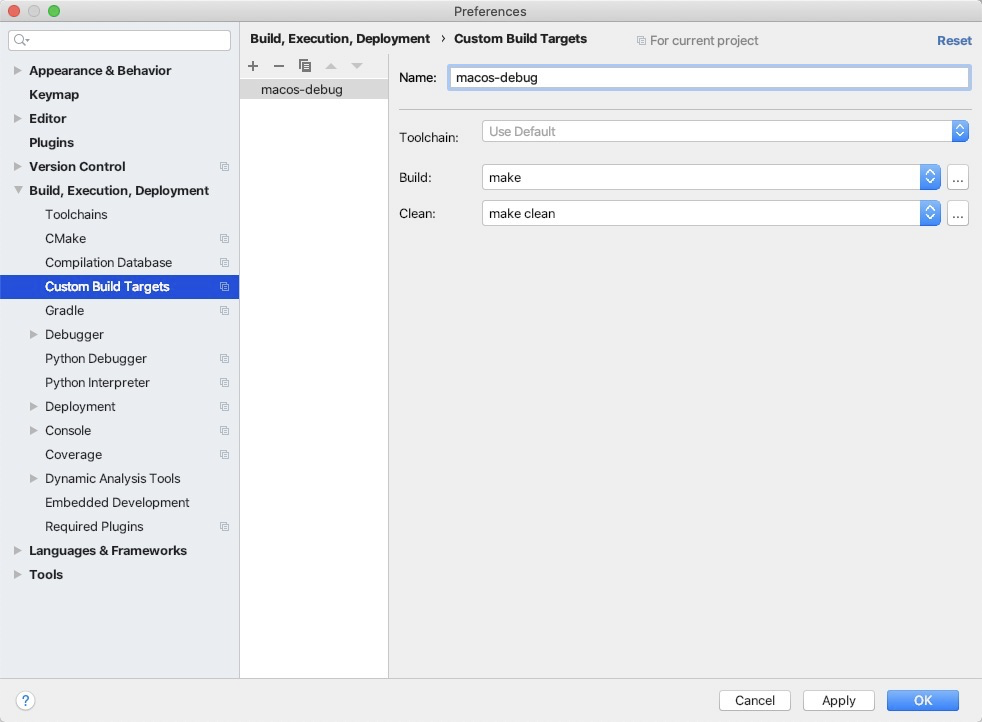The image size is (982, 722).
Task: Open the help question mark
Action: click(25, 700)
